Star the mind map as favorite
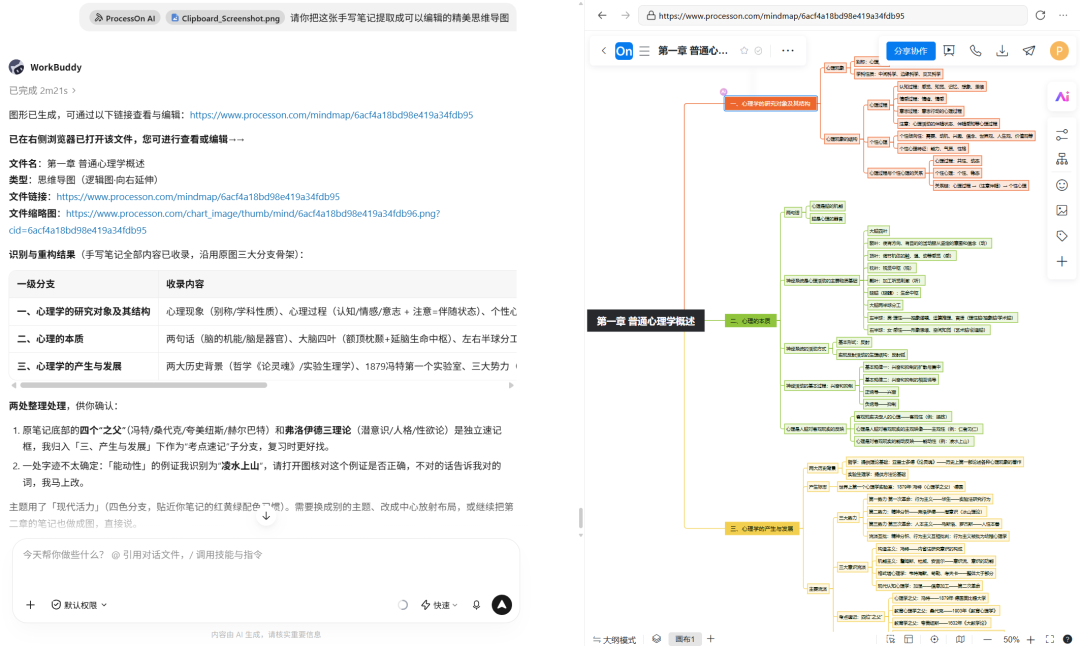The width and height of the screenshot is (1080, 646). point(744,51)
